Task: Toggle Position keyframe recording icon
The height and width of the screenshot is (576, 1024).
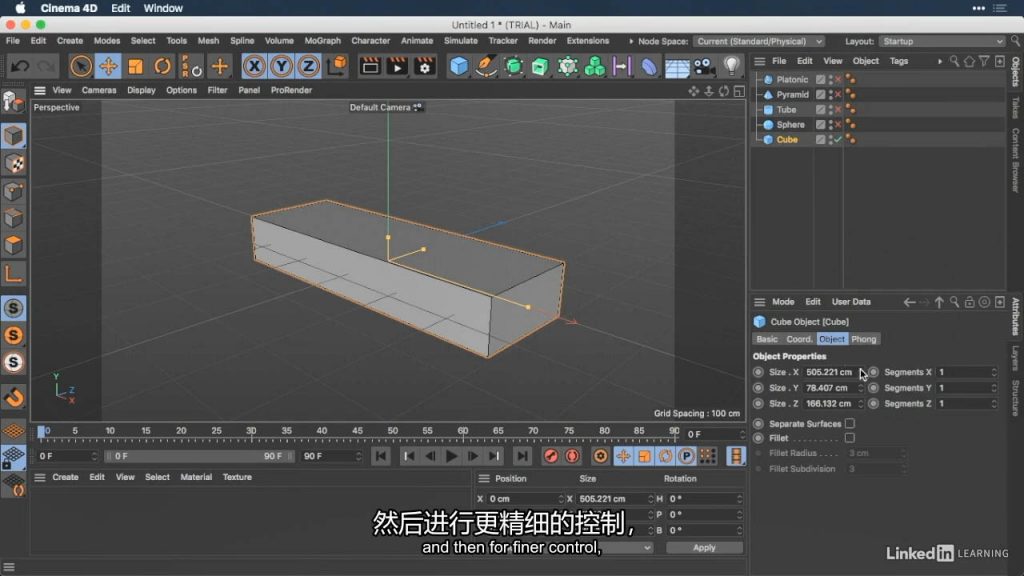Action: [x=623, y=456]
